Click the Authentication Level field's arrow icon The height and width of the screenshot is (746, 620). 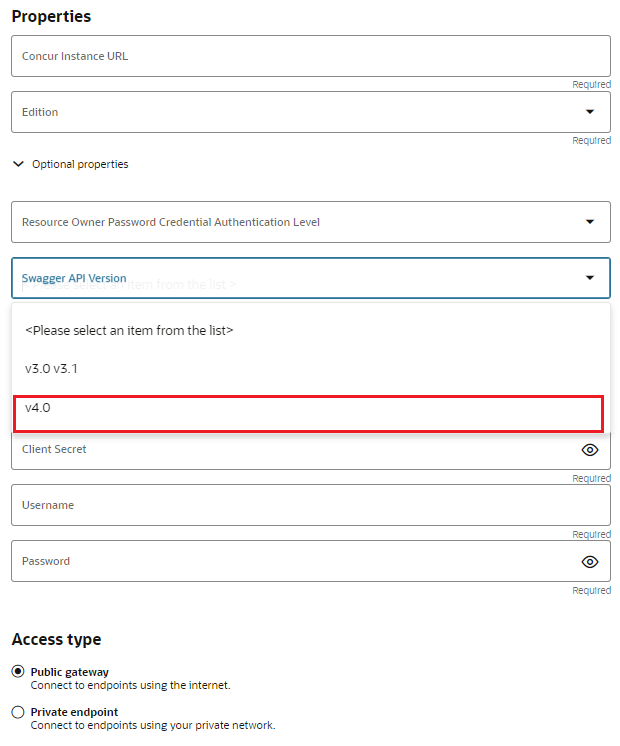point(590,222)
